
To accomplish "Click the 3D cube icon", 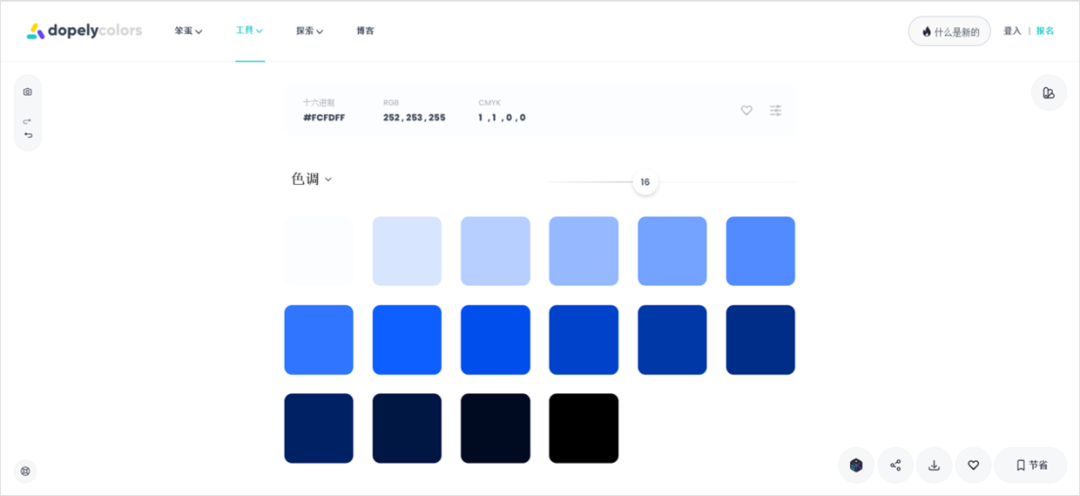I will tap(855, 465).
